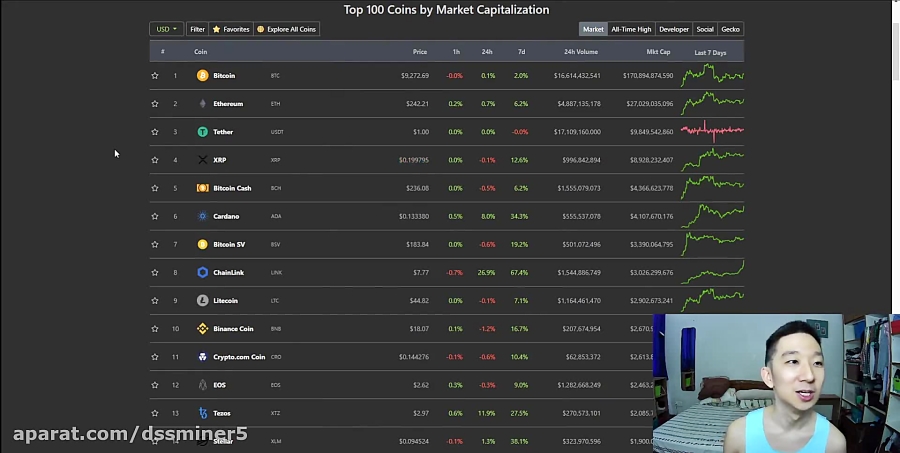Click the Ethereum logo icon
This screenshot has width=900, height=453.
(x=203, y=103)
